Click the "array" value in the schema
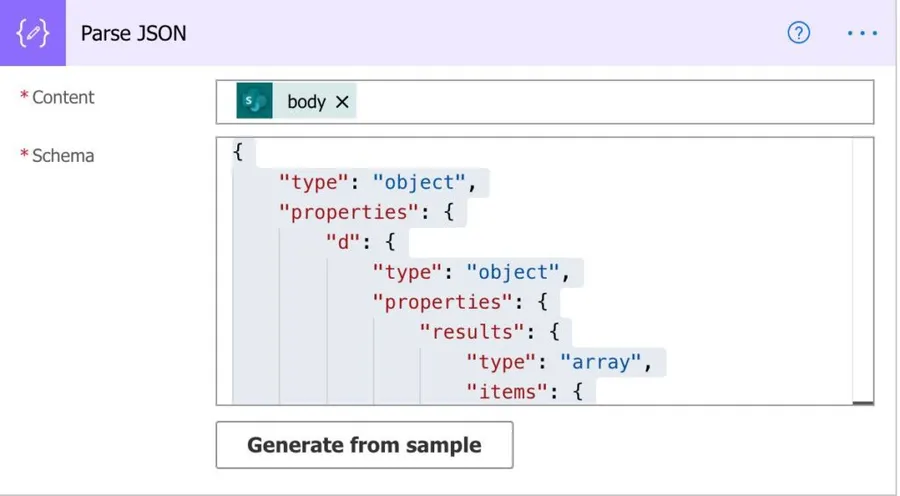900x496 pixels. pos(598,362)
